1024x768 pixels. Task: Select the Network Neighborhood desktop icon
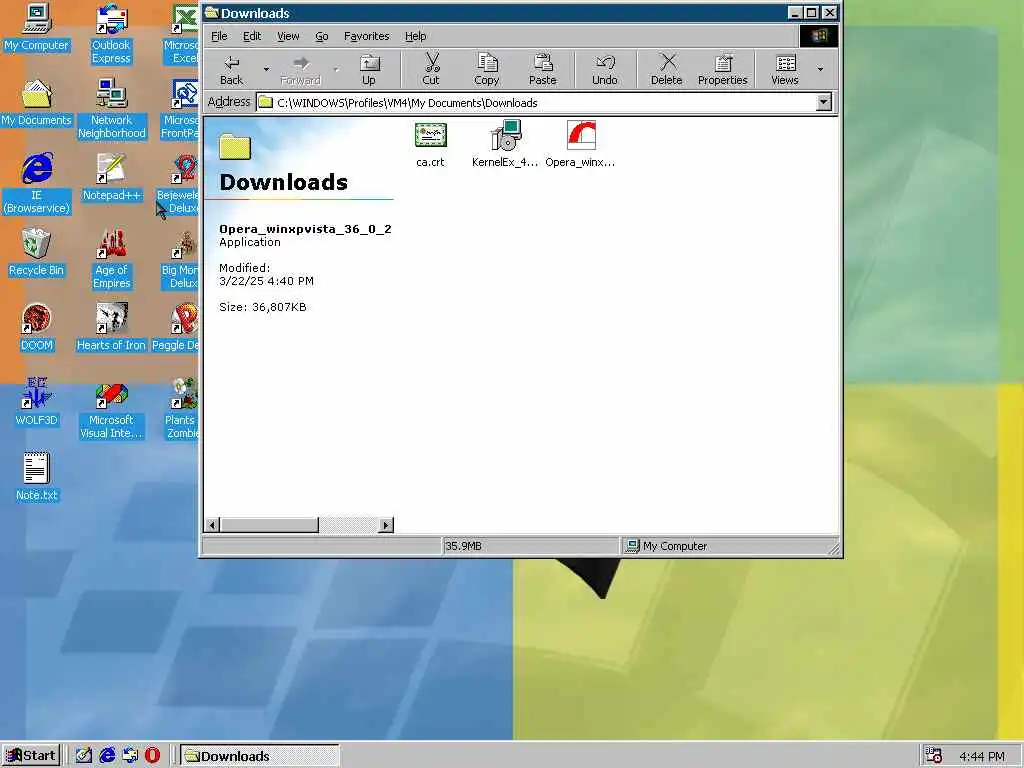click(x=112, y=108)
